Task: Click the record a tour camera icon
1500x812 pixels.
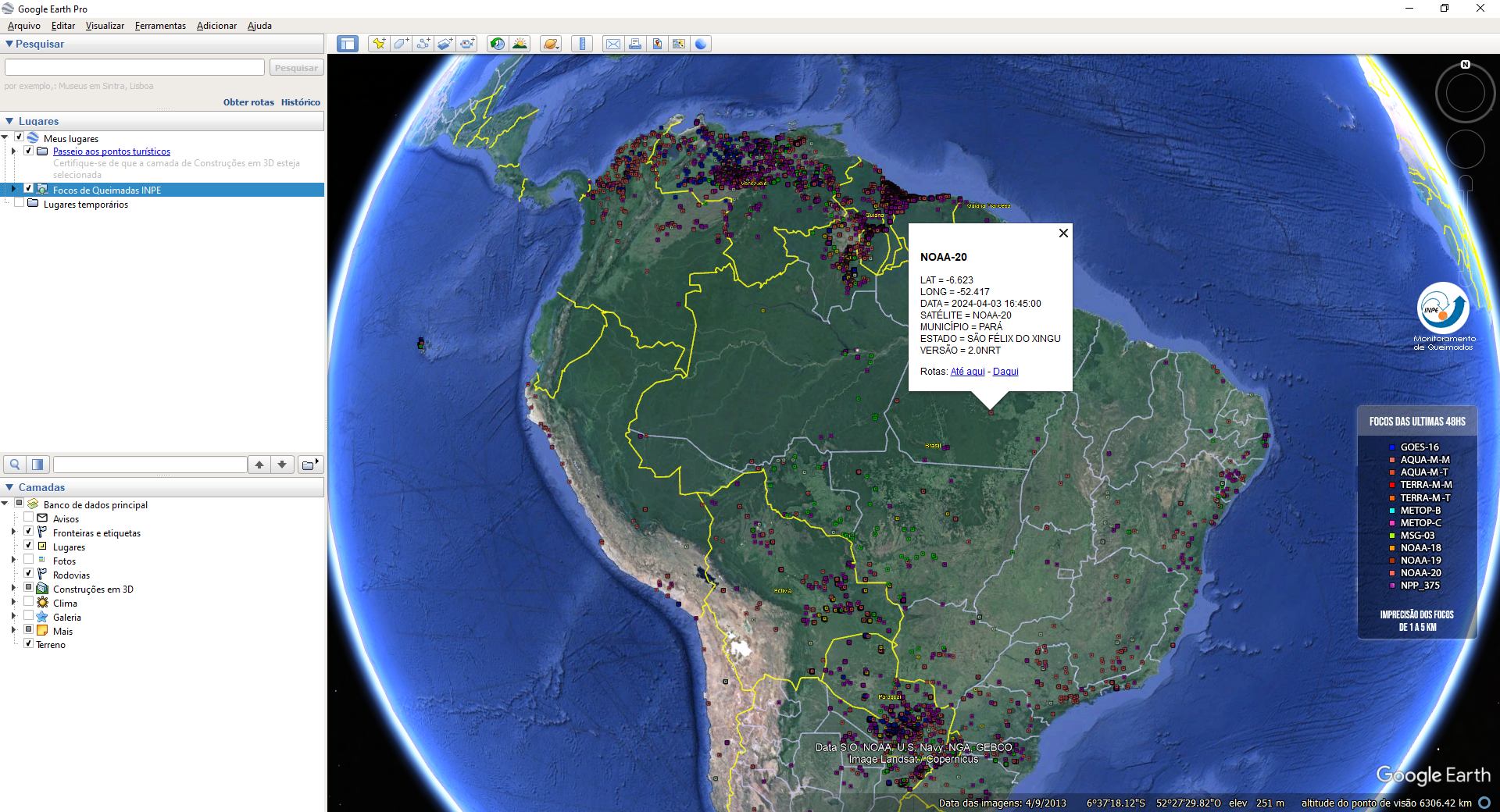Action: (467, 44)
